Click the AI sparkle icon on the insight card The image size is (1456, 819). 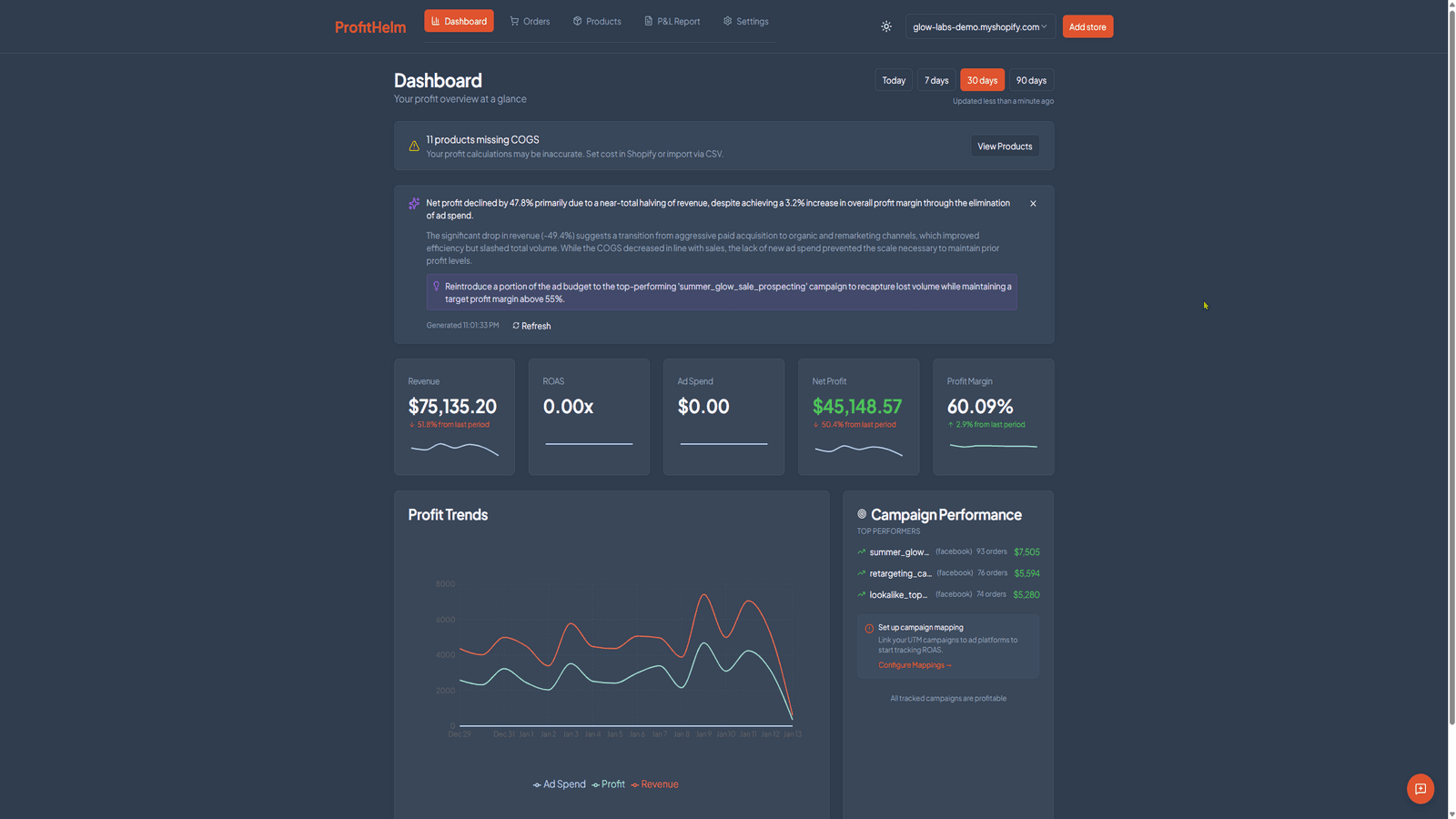pyautogui.click(x=414, y=203)
